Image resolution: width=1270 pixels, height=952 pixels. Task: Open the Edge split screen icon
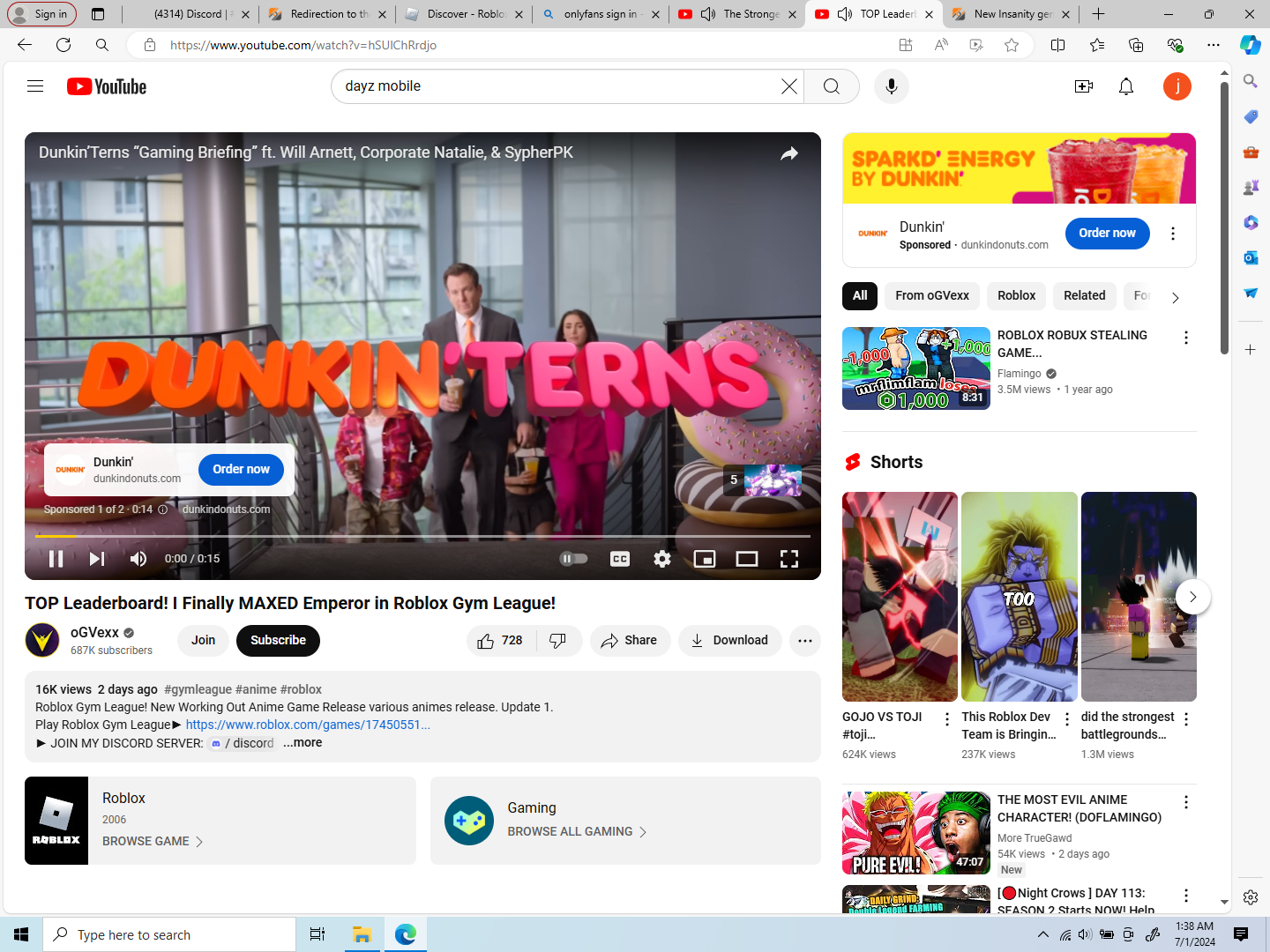click(1058, 45)
